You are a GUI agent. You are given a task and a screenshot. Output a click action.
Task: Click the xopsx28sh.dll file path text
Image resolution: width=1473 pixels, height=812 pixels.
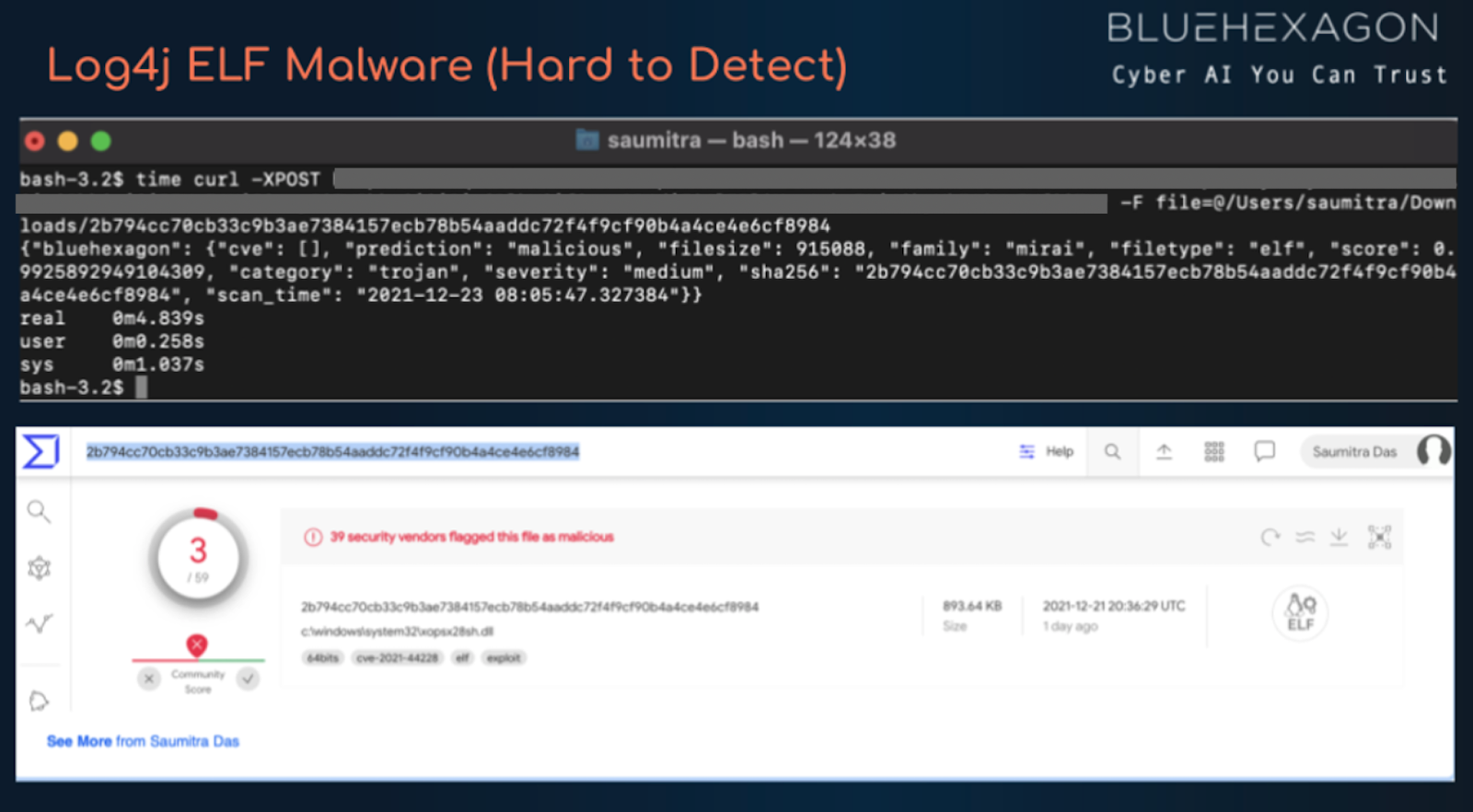pyautogui.click(x=397, y=632)
